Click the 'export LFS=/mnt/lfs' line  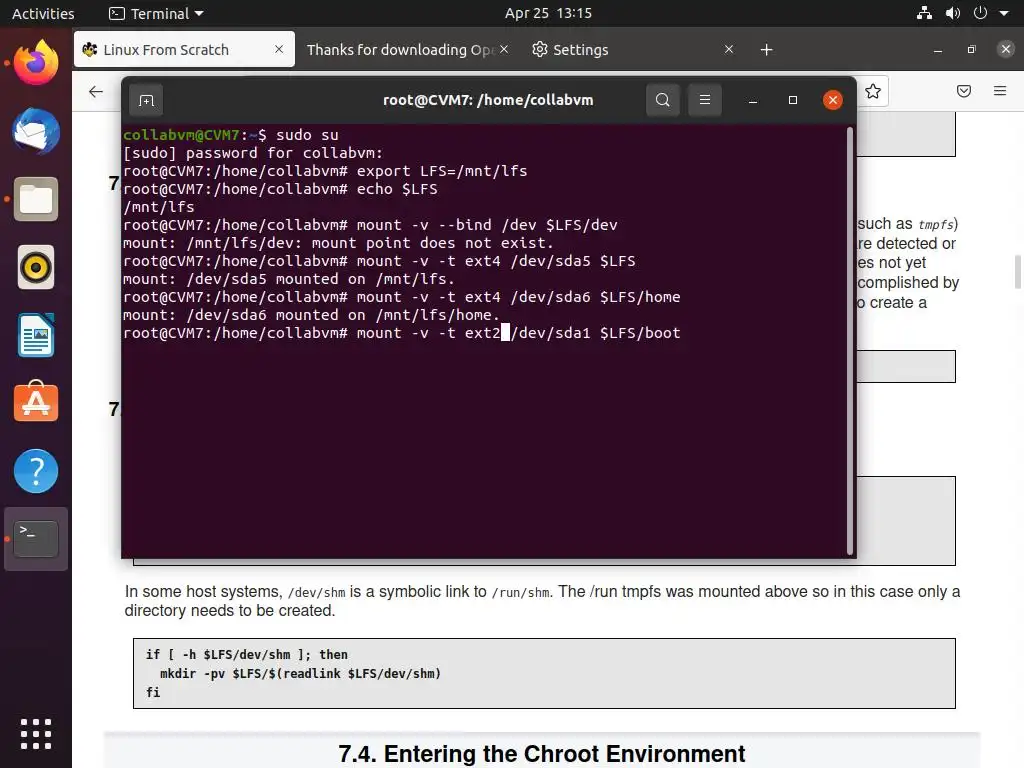point(325,171)
